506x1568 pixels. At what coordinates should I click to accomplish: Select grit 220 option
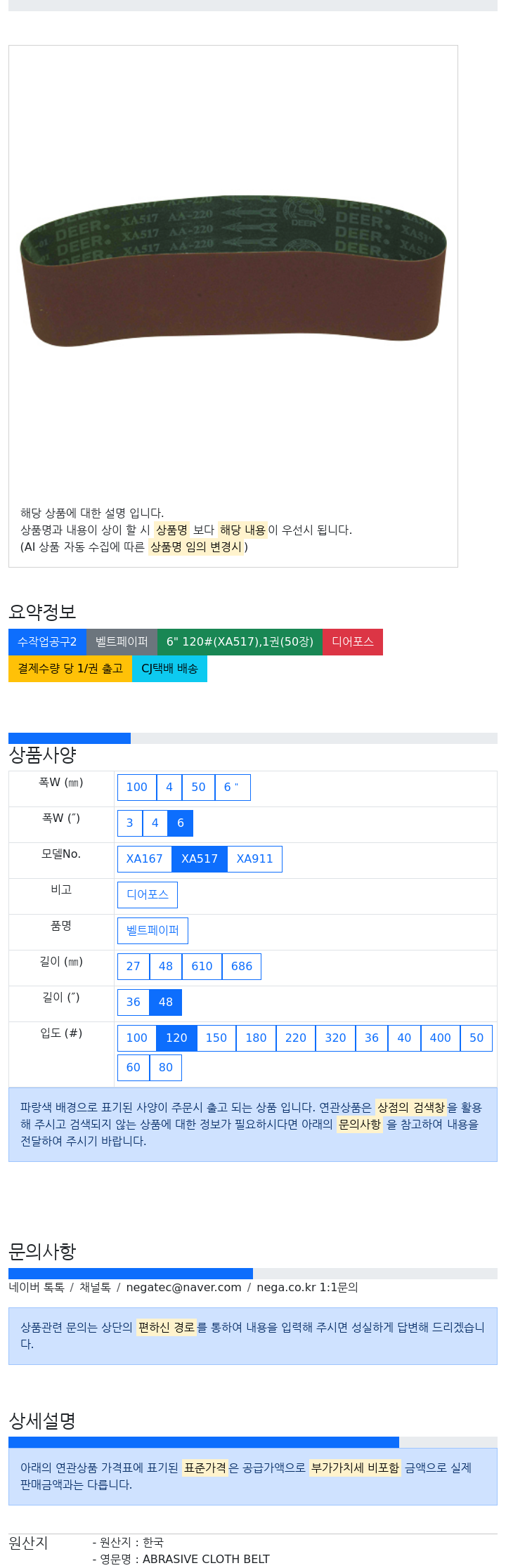click(x=296, y=1038)
